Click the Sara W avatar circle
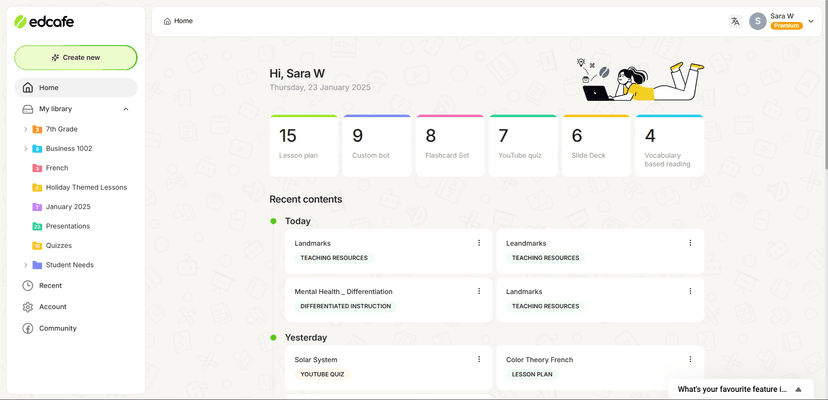 coord(758,21)
